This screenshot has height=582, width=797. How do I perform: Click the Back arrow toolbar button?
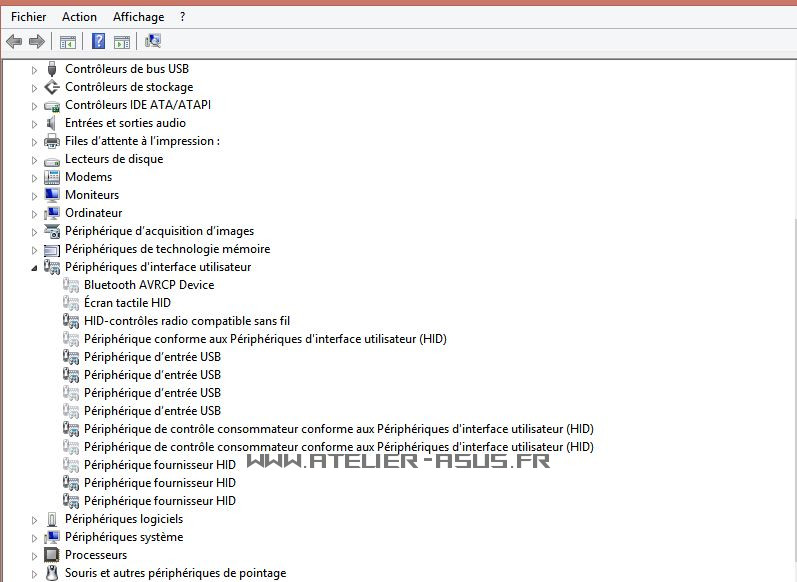14,41
